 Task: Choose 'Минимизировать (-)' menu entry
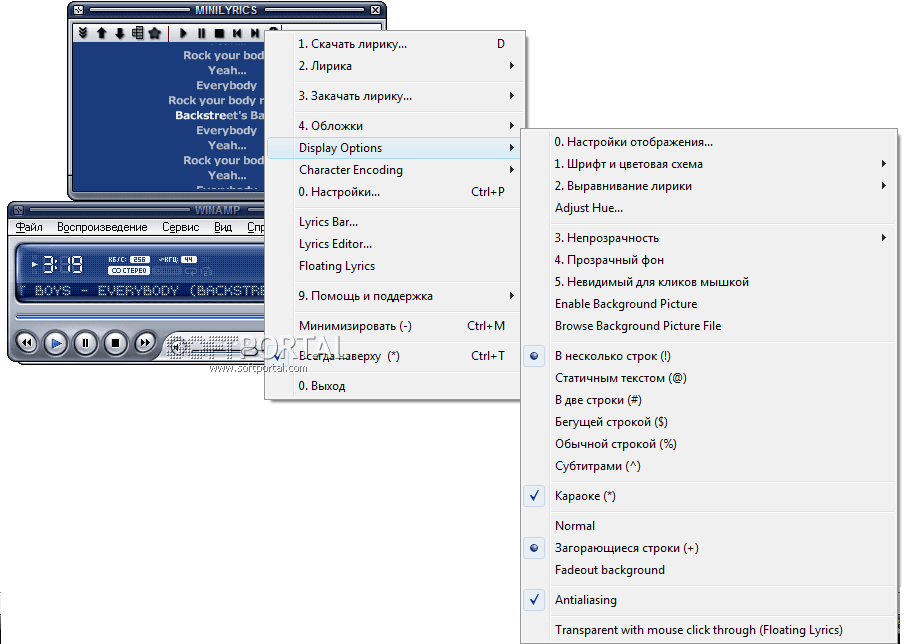pos(394,325)
